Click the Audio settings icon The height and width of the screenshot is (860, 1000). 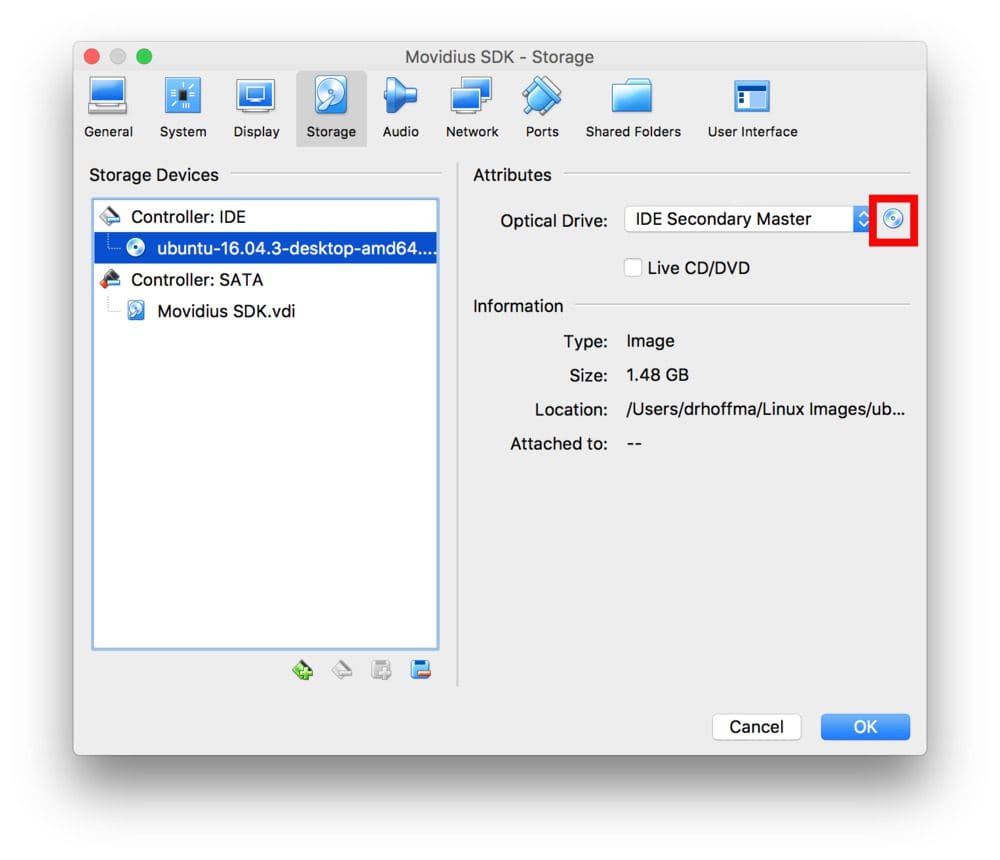(400, 107)
